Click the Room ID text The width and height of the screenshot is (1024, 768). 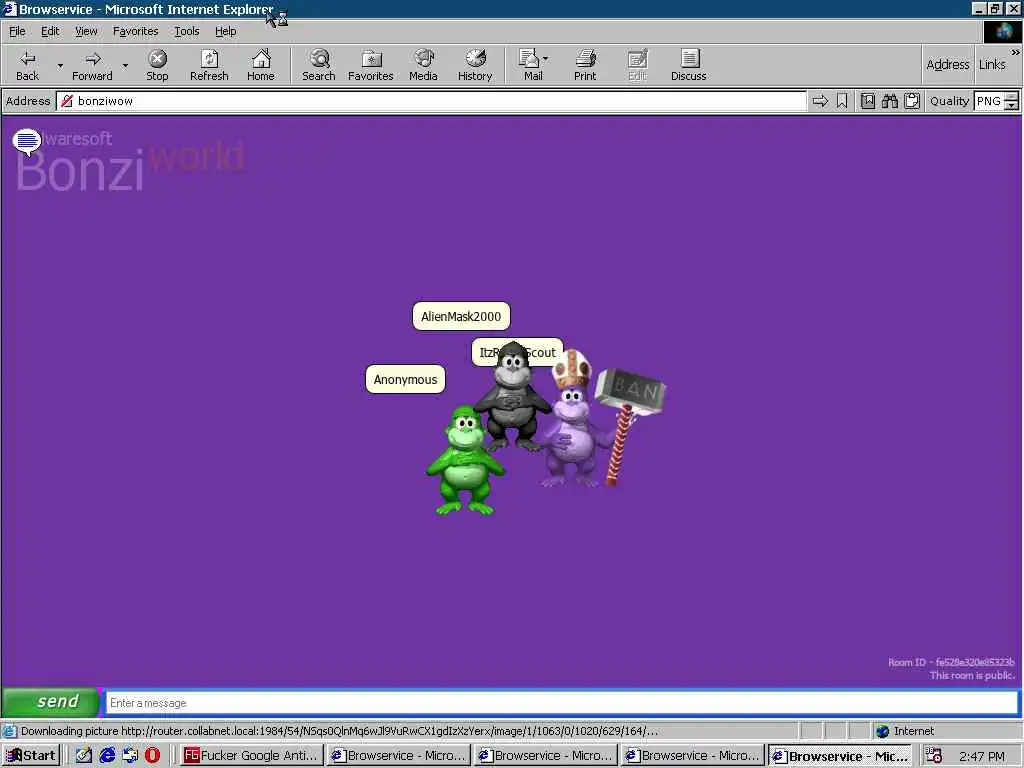click(951, 662)
